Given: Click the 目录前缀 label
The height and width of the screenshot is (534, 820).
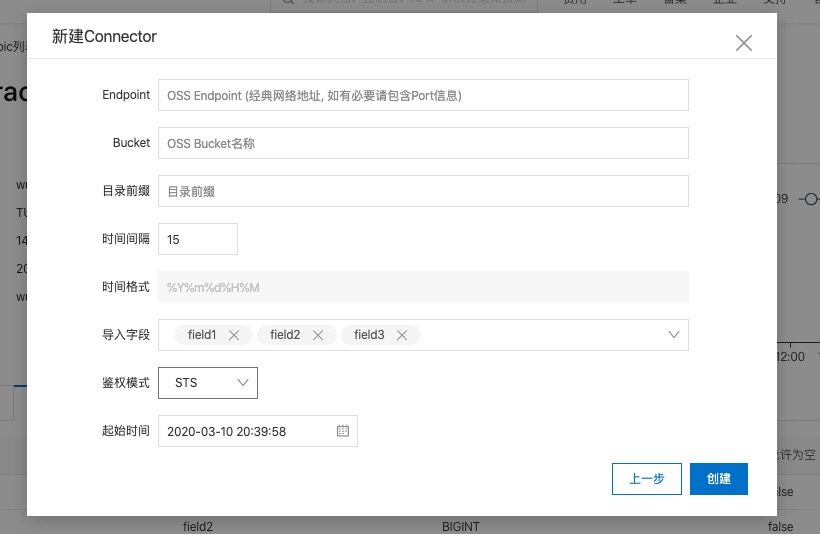Looking at the screenshot, I should click(126, 191).
